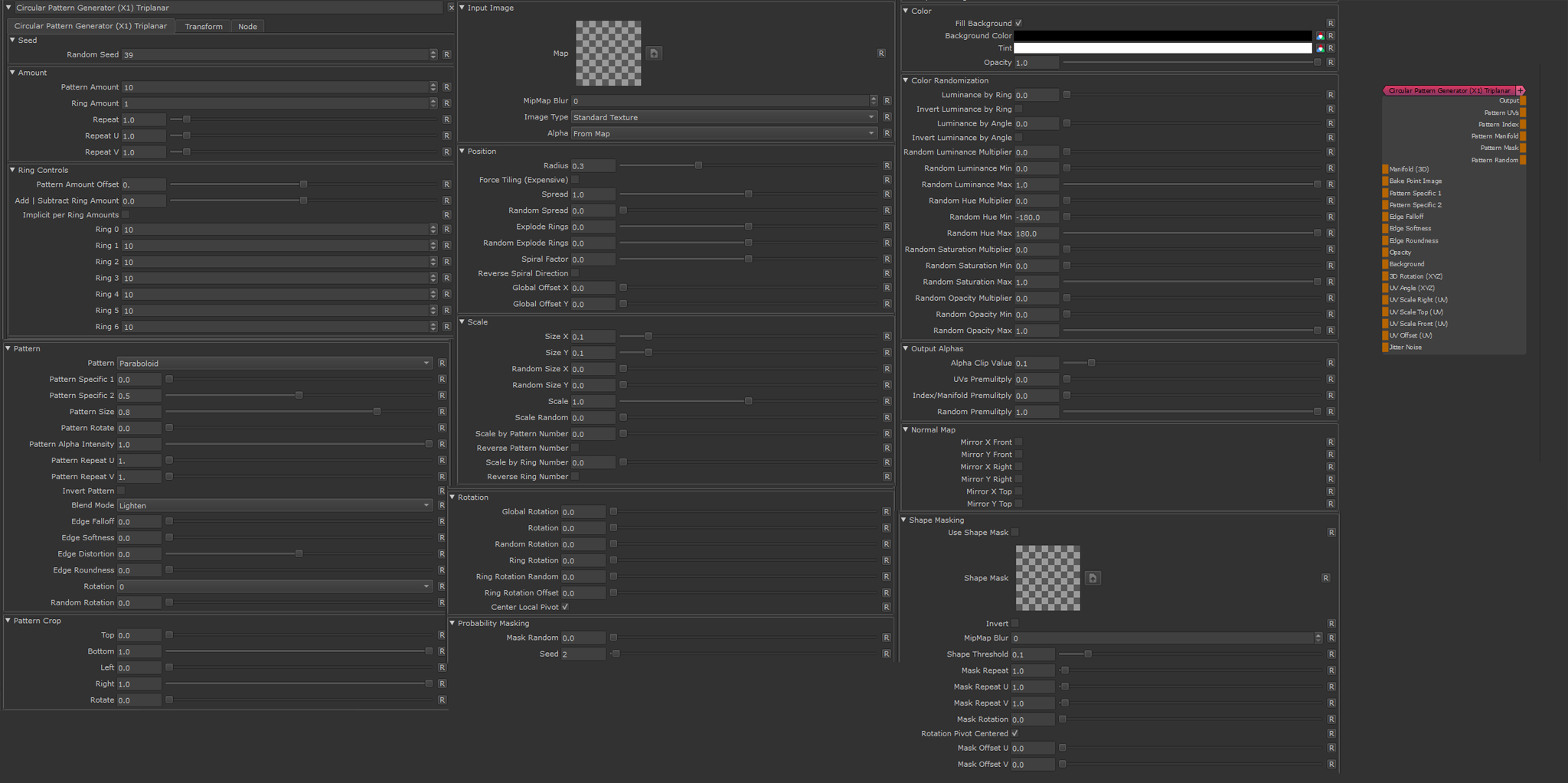Viewport: 1568px width, 783px height.
Task: Click the plus icon on the node header
Action: [x=1521, y=90]
